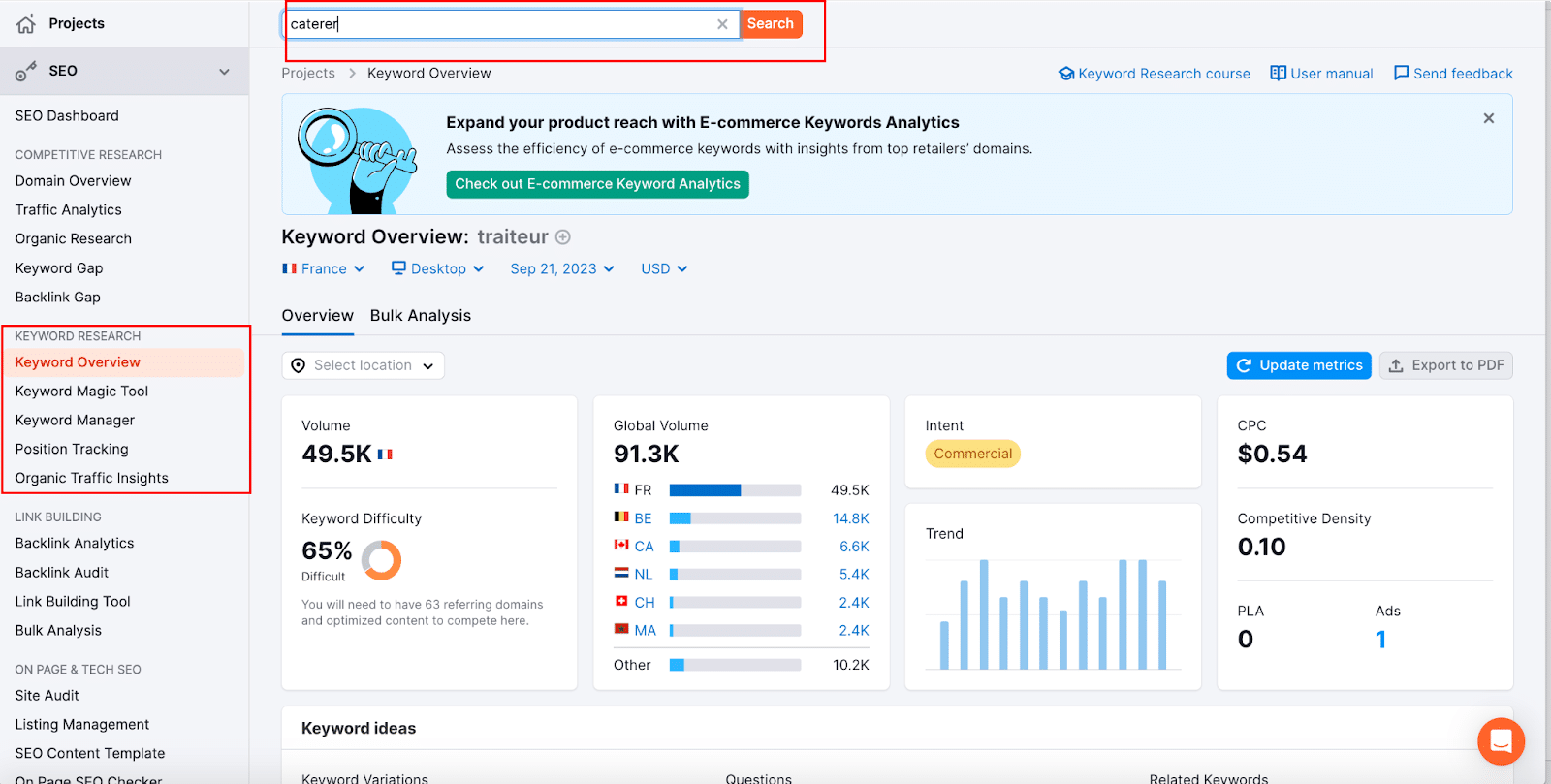Click the plus icon next to traiteur
Image resolution: width=1551 pixels, height=784 pixels.
[563, 237]
